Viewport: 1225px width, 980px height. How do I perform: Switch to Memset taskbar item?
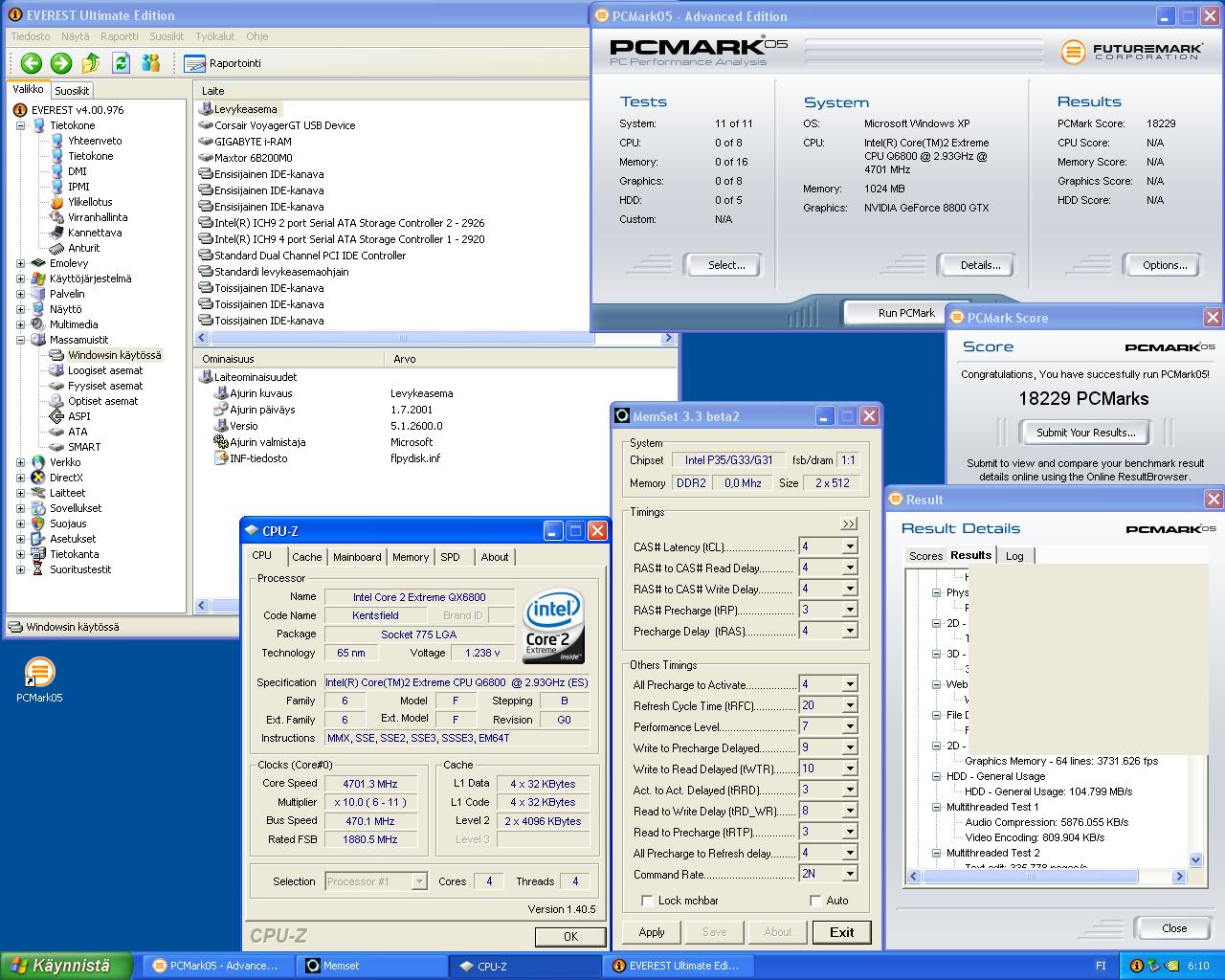372,966
